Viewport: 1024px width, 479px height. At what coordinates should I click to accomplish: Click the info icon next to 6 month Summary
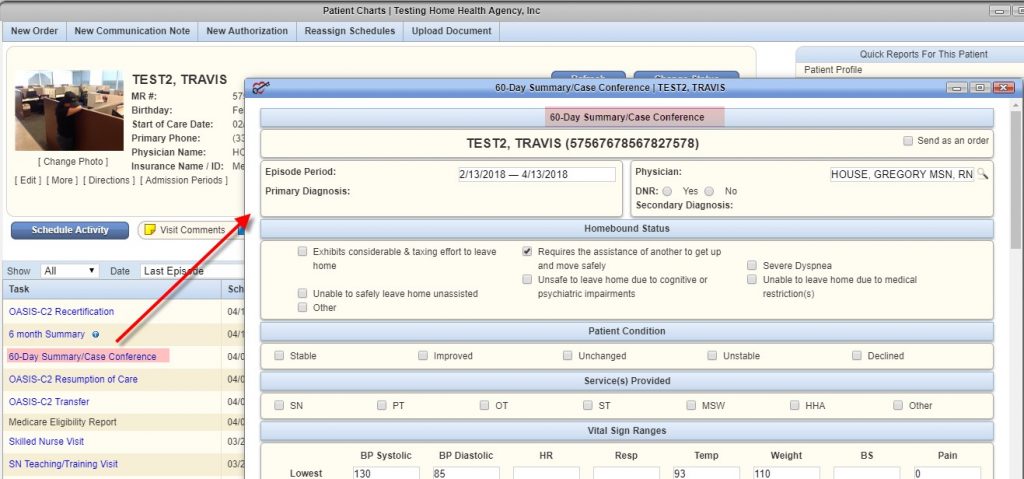[x=95, y=335]
